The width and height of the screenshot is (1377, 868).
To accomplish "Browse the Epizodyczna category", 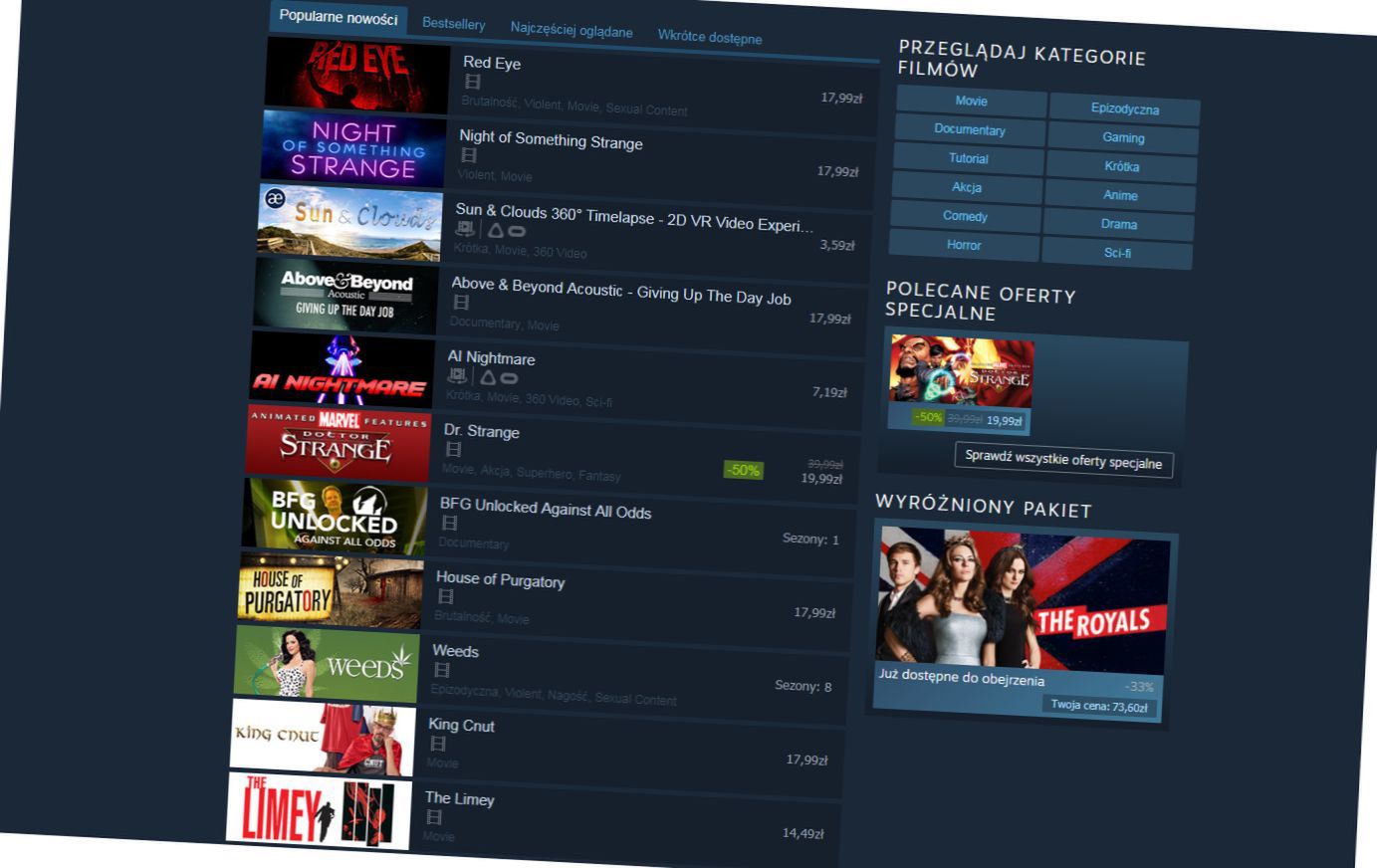I will (x=1125, y=108).
